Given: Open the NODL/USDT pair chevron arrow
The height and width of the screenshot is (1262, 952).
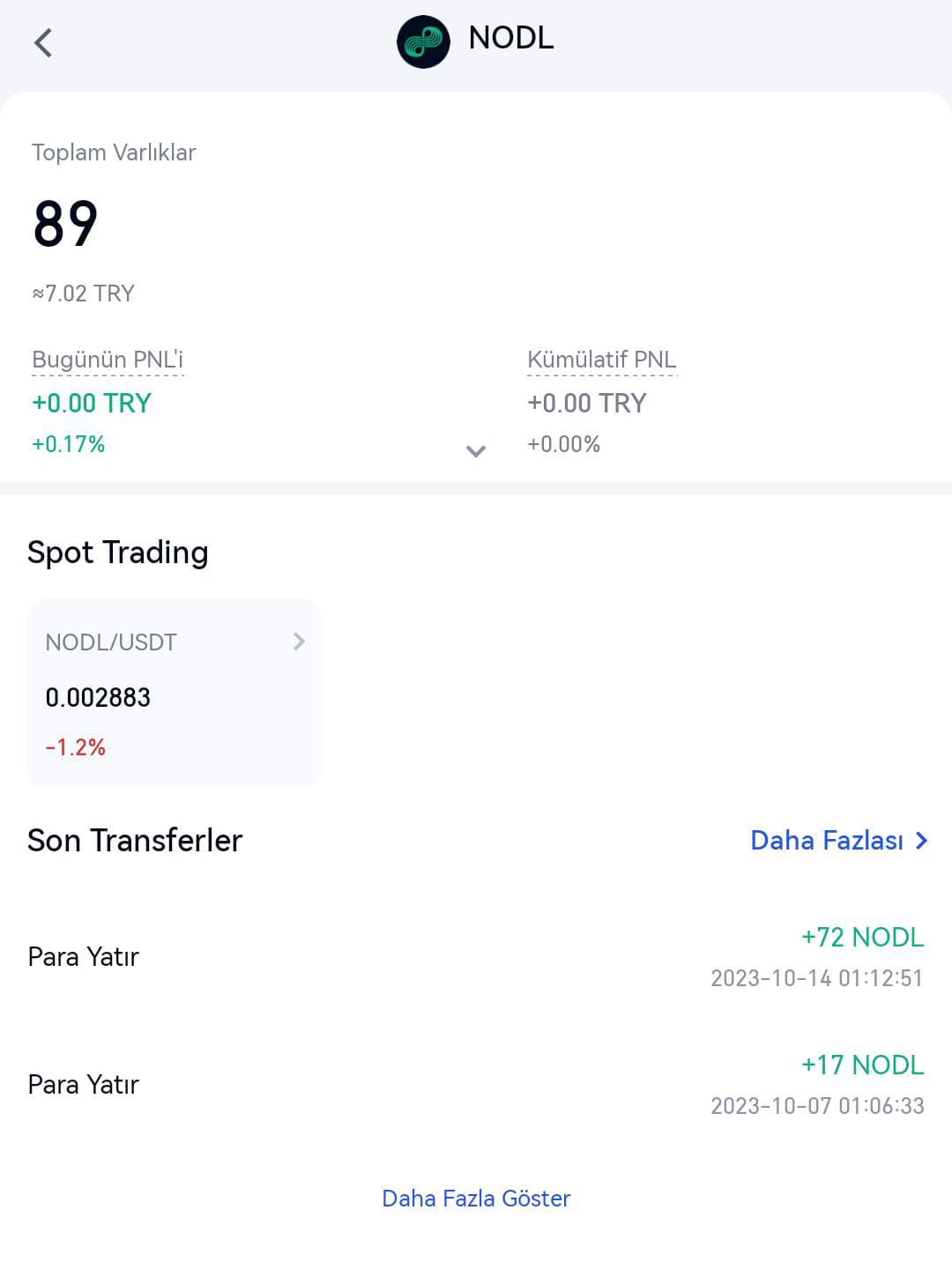Looking at the screenshot, I should click(299, 642).
